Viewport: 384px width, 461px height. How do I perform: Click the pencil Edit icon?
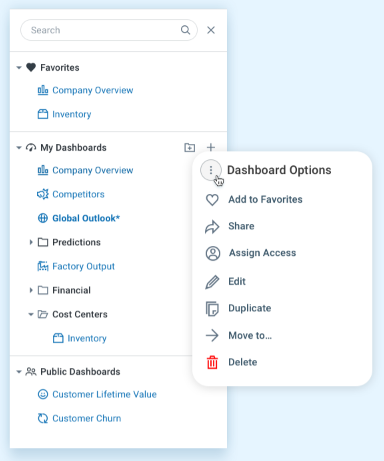pyautogui.click(x=212, y=282)
